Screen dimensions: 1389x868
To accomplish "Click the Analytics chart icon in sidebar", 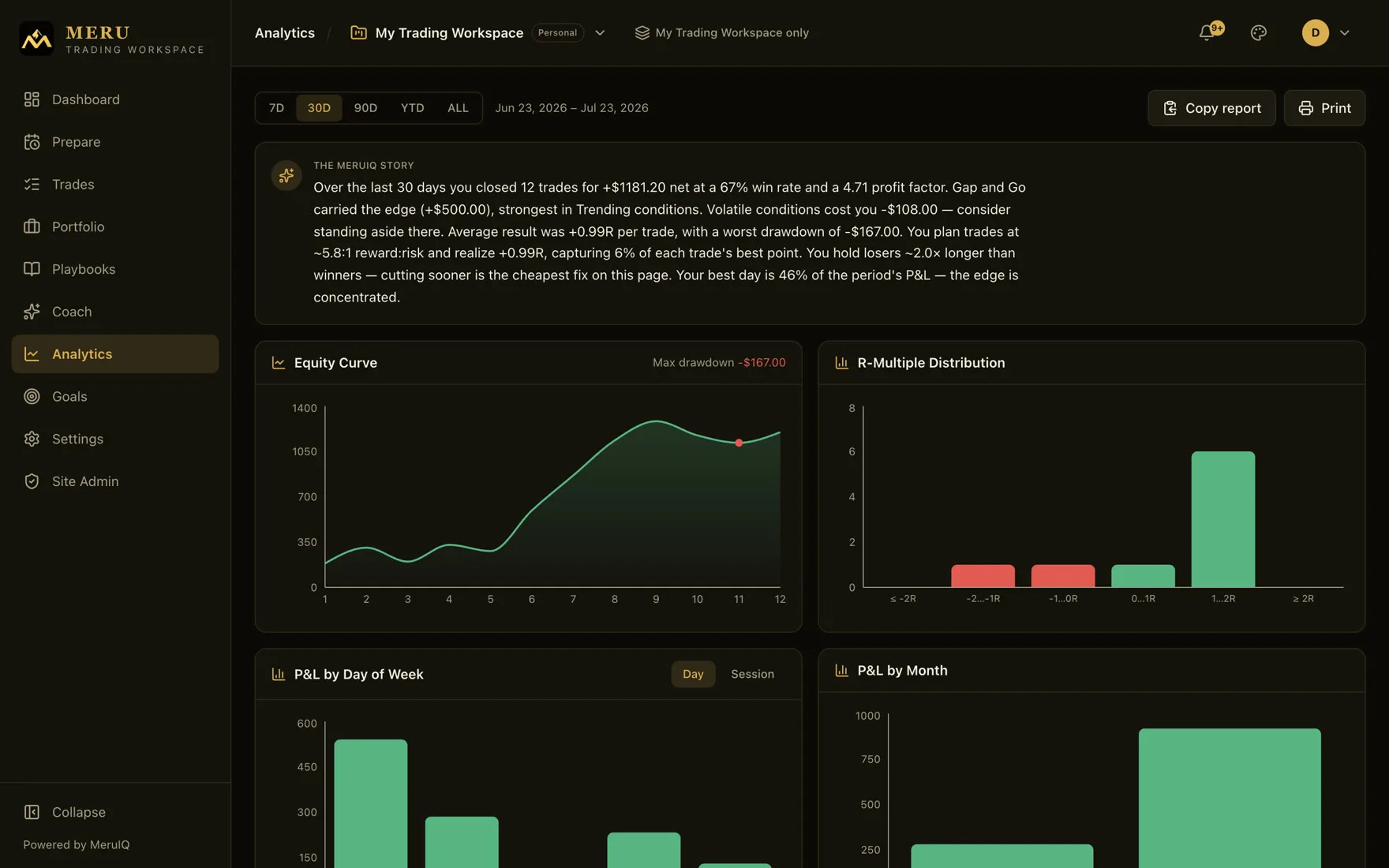I will tap(32, 354).
